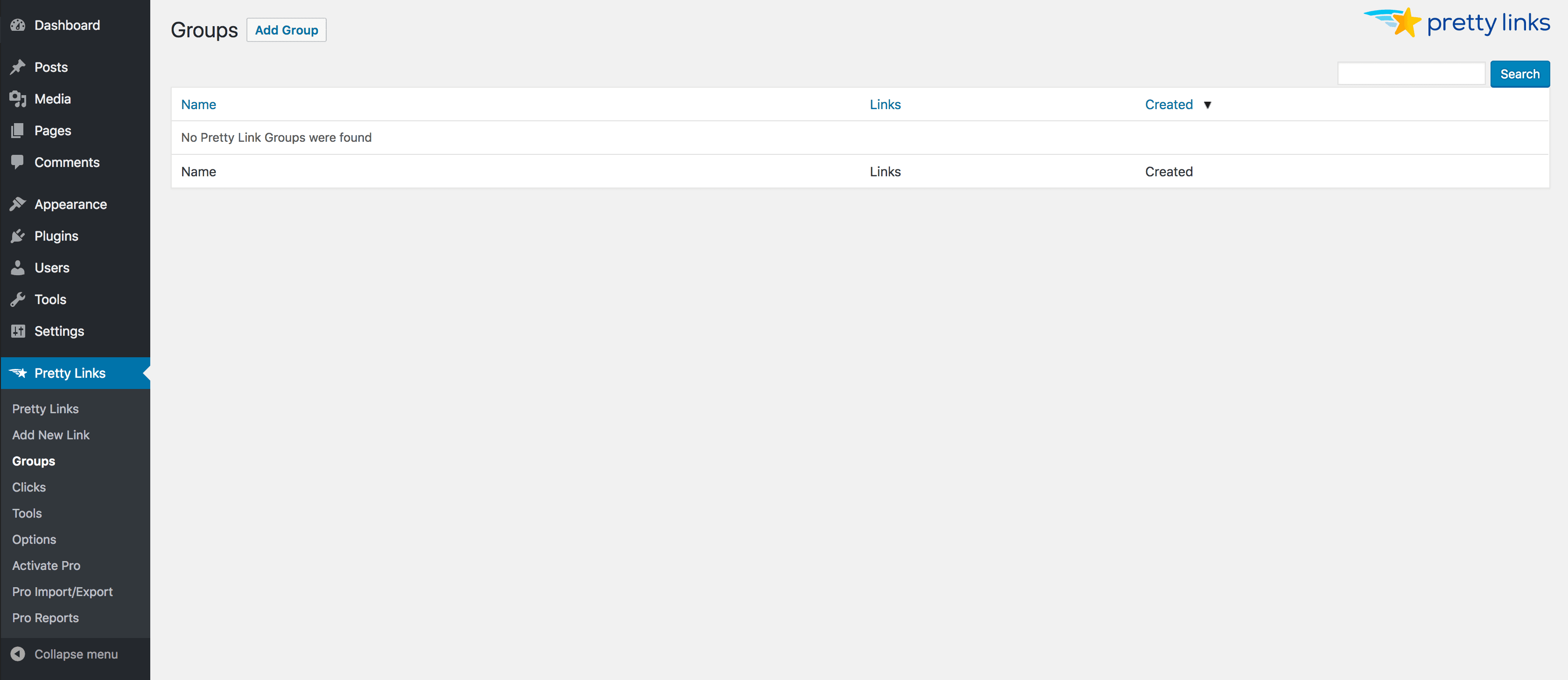Click the Name column header

(x=198, y=104)
